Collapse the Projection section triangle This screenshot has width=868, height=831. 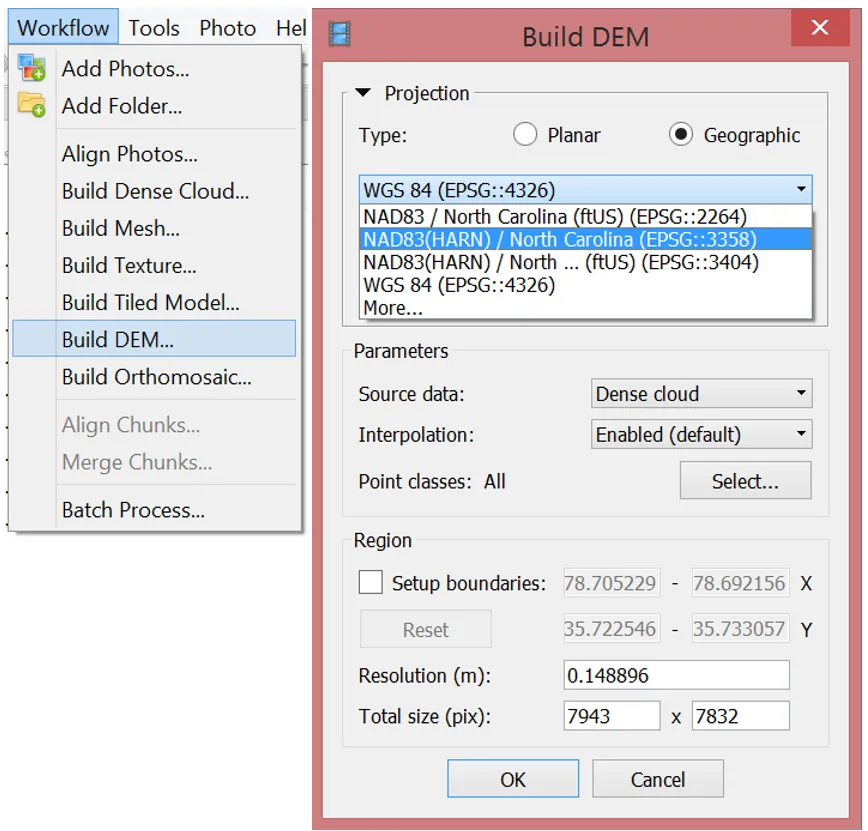(364, 94)
